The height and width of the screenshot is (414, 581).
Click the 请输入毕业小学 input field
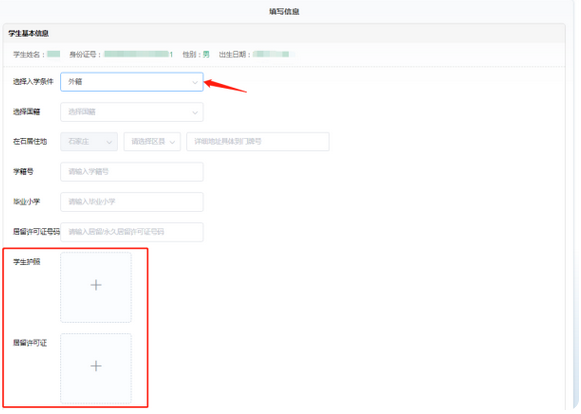[132, 202]
